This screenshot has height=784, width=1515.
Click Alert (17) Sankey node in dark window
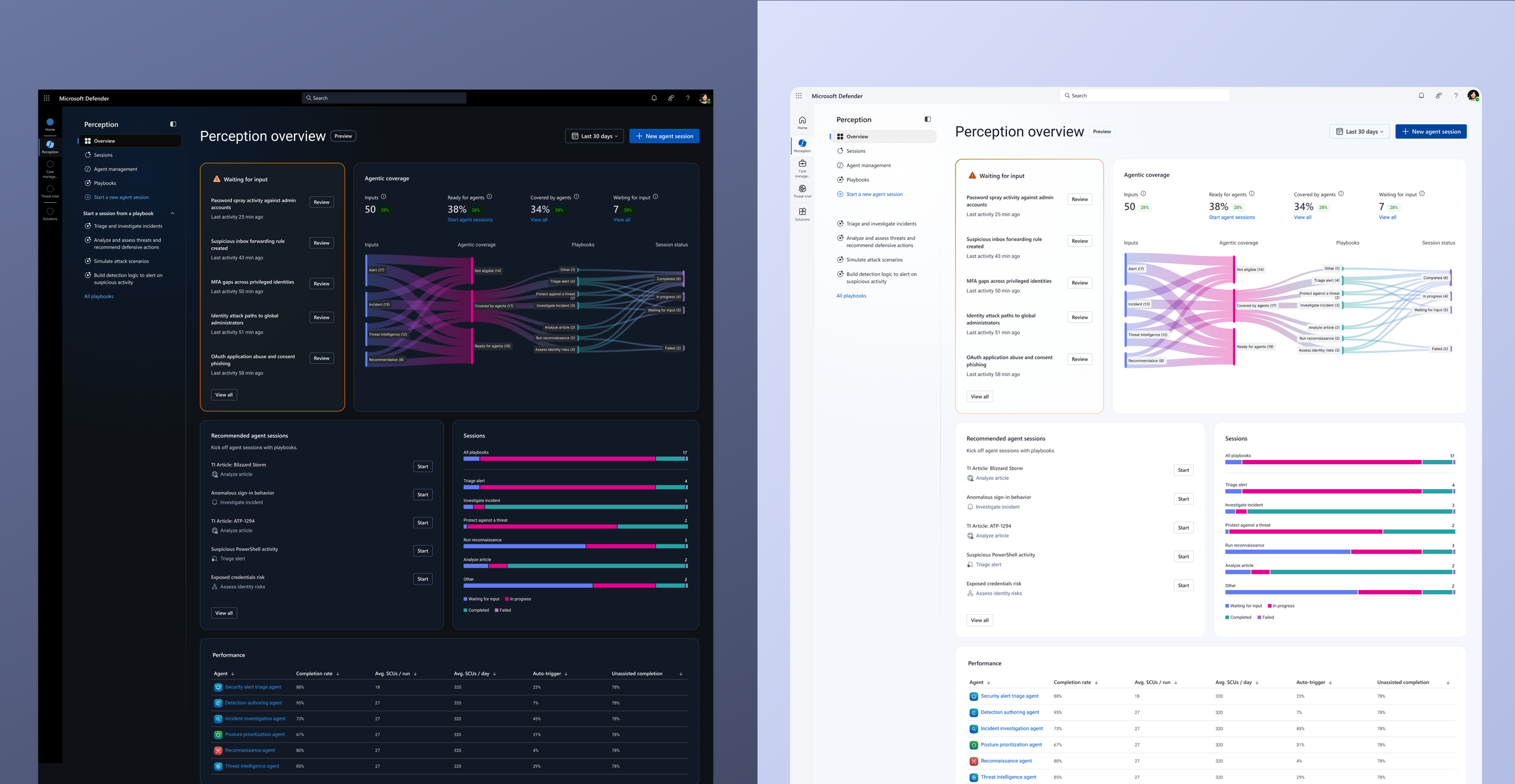[x=376, y=270]
